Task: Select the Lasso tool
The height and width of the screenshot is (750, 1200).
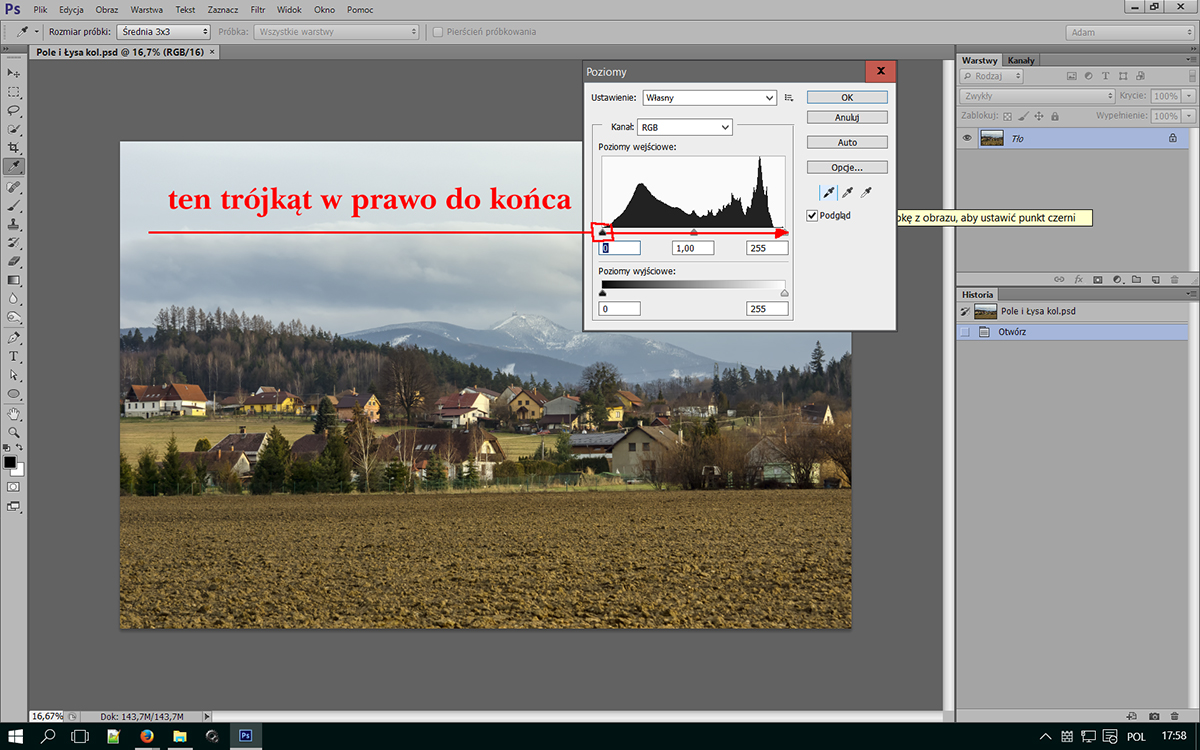Action: (x=14, y=110)
